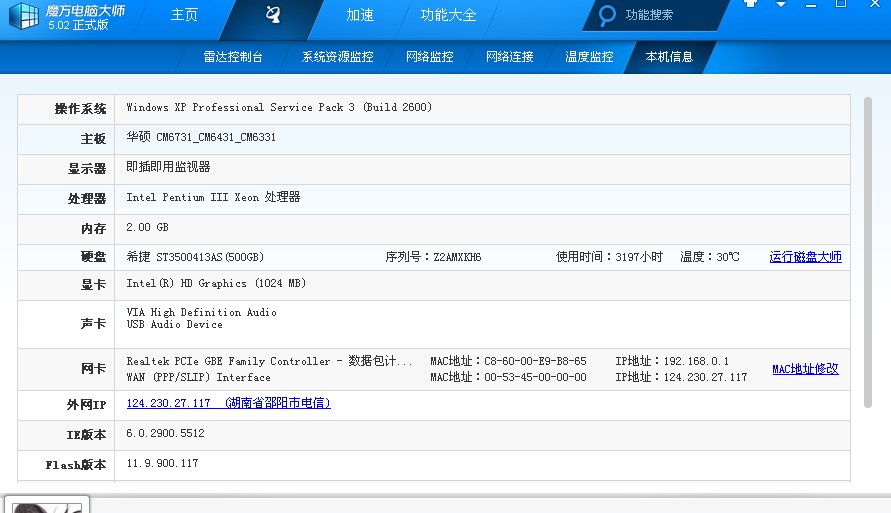Click the 内存 row label
Image resolution: width=891 pixels, height=513 pixels.
(x=93, y=228)
